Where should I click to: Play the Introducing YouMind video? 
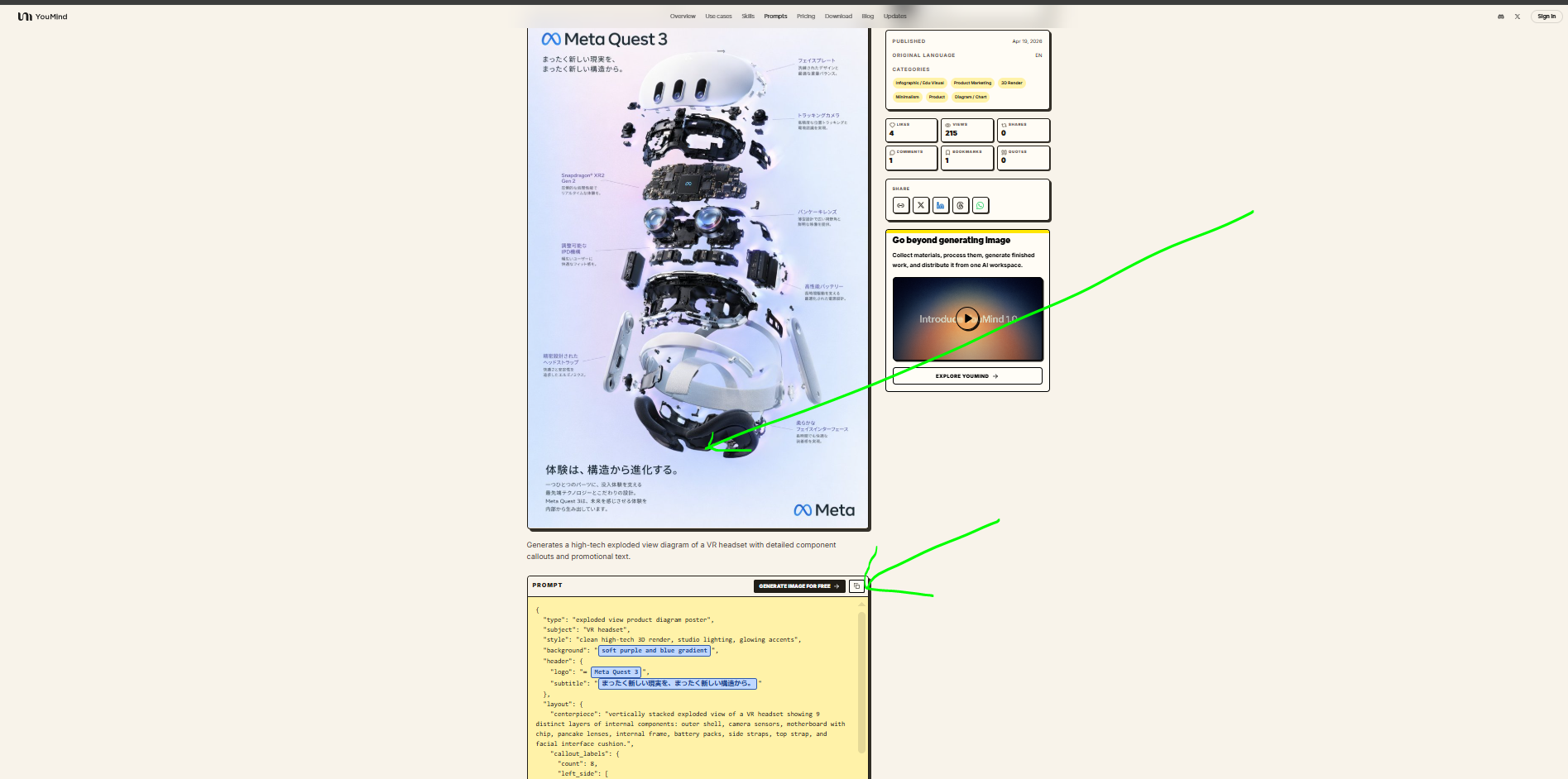point(967,318)
